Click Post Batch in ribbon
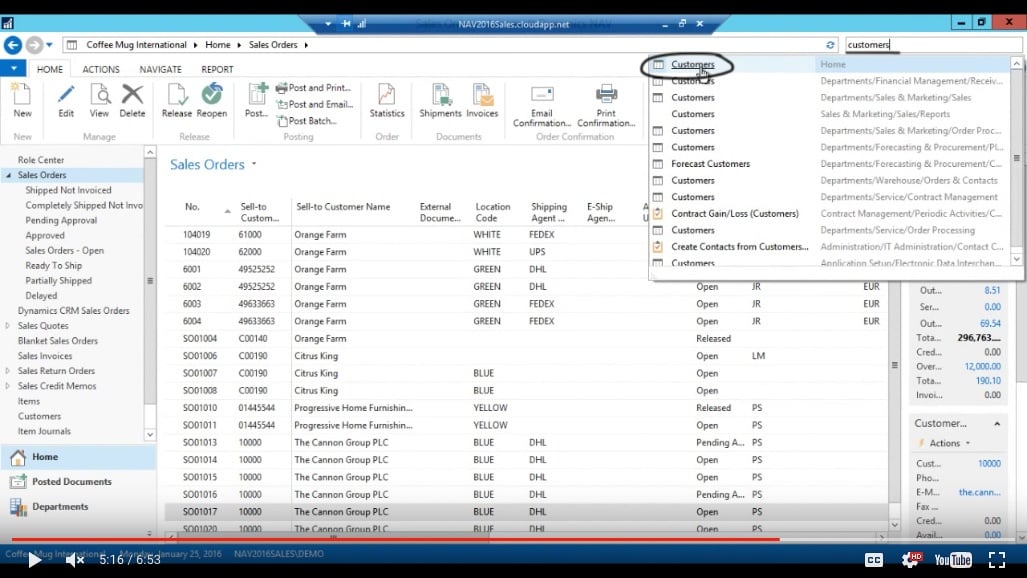 307,121
